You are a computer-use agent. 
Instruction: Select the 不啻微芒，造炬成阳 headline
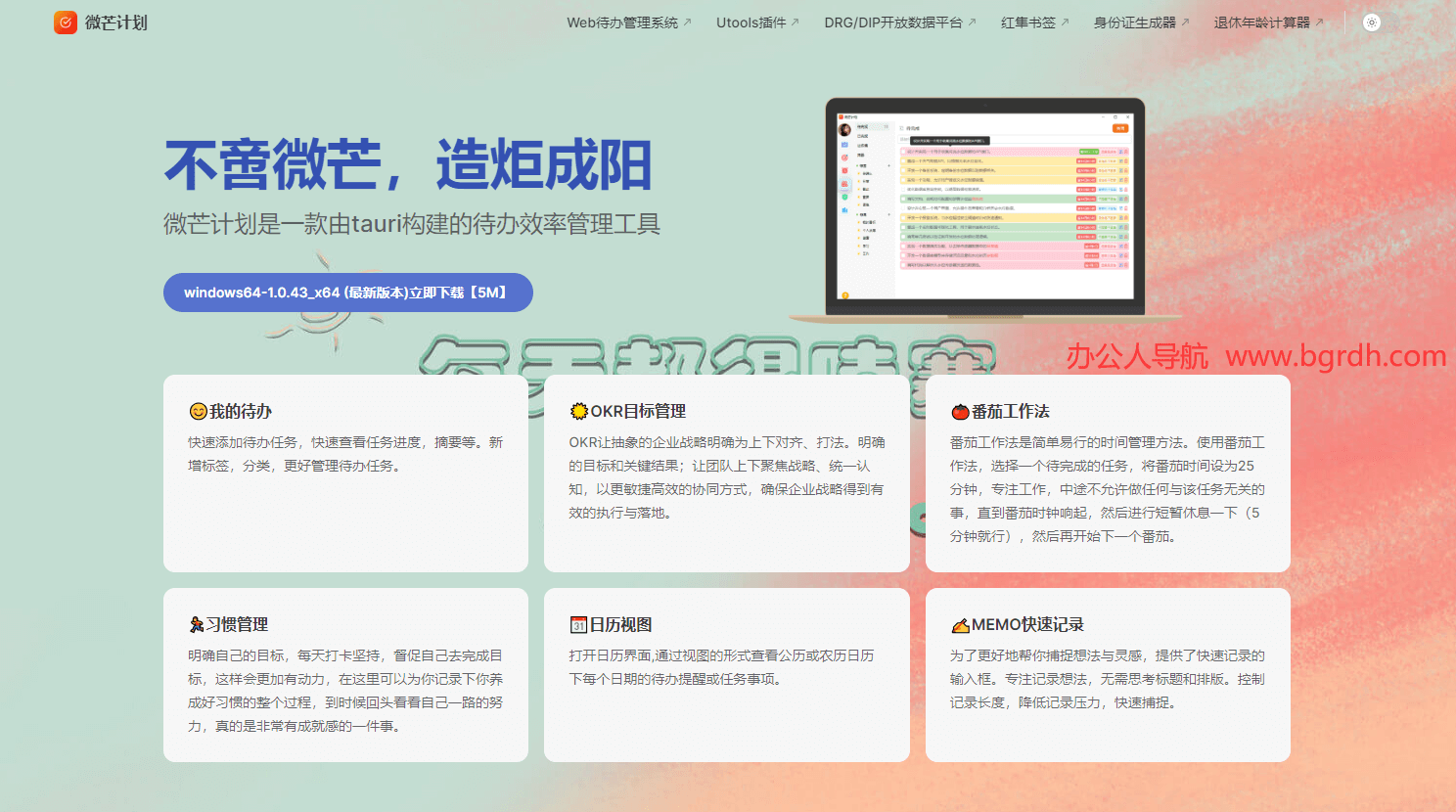pos(408,164)
